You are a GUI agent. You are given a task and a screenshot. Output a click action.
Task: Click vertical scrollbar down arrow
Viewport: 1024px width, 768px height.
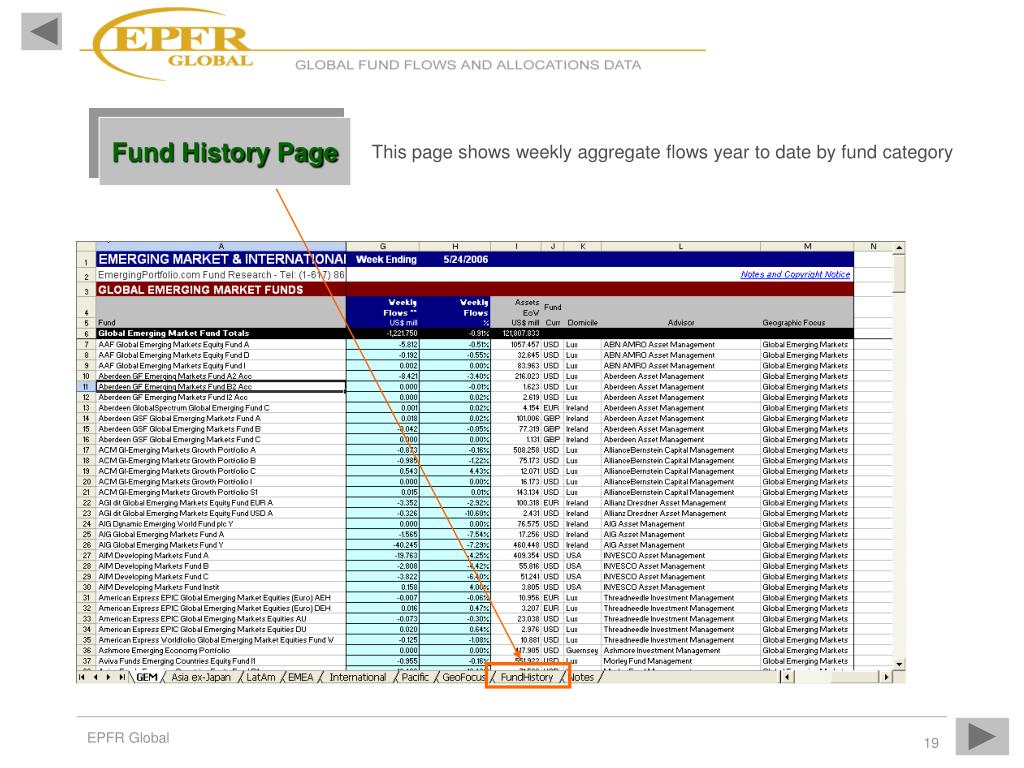tap(899, 664)
